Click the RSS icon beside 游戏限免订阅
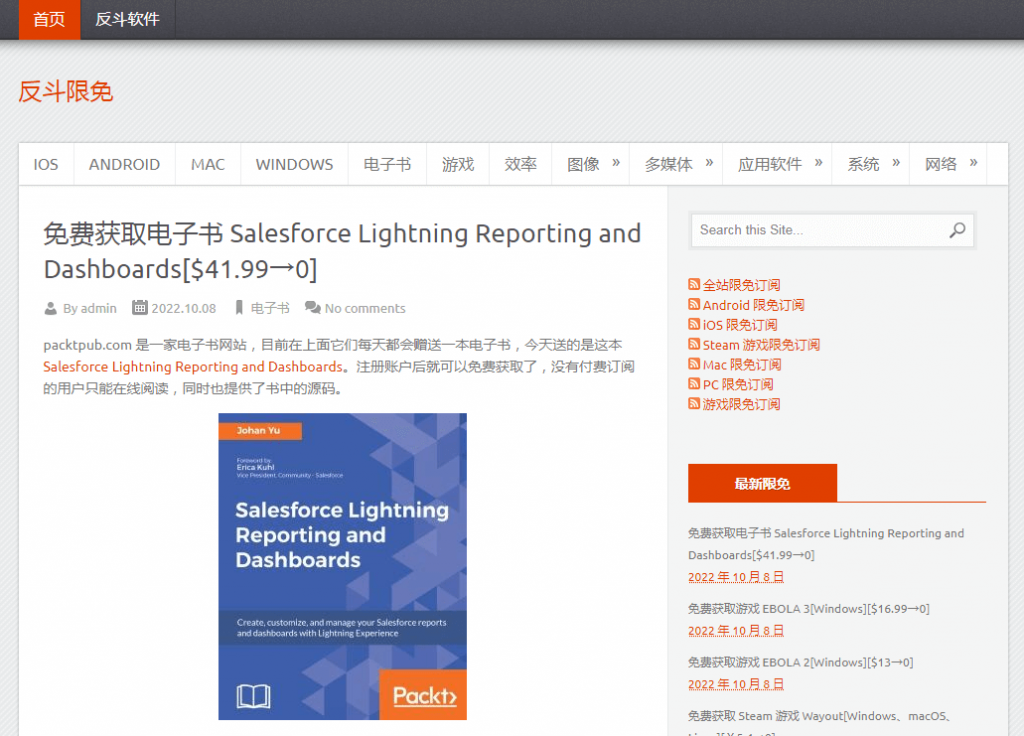The image size is (1024, 736). click(x=695, y=404)
